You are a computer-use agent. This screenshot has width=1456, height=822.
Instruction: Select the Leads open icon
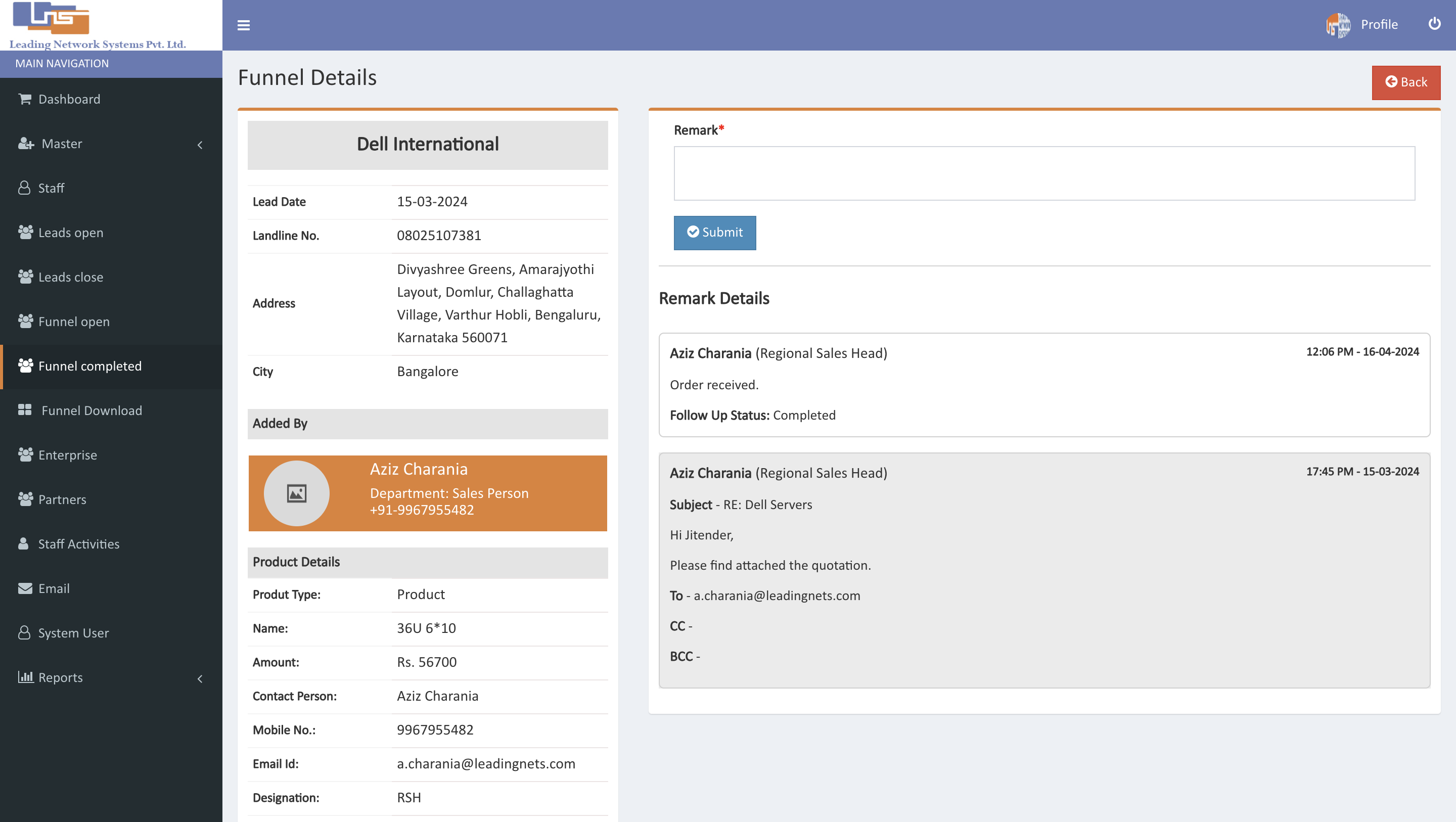click(26, 232)
